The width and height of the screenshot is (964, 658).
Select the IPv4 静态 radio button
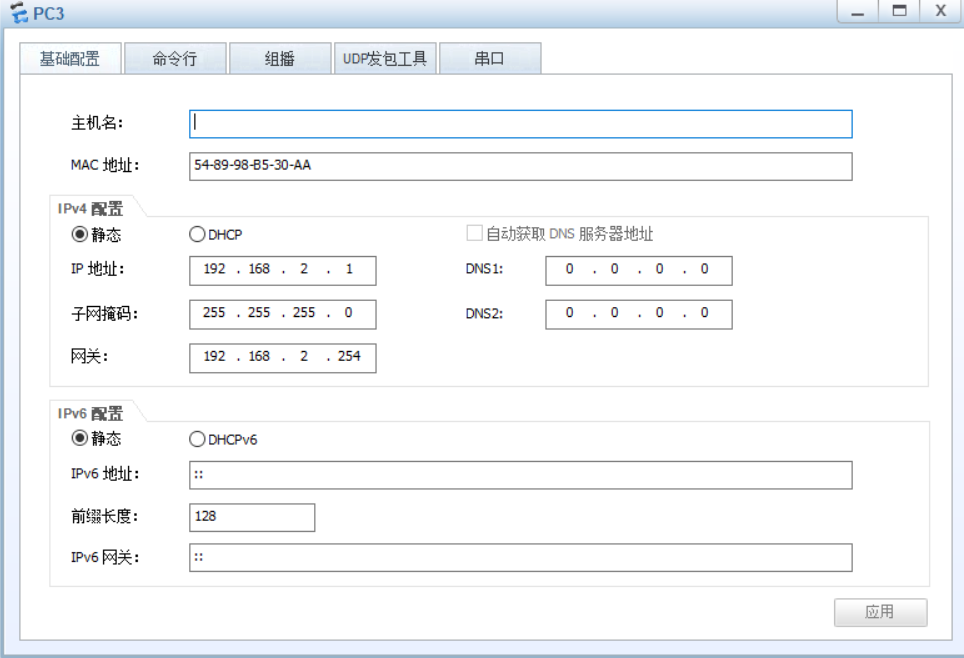[x=80, y=234]
